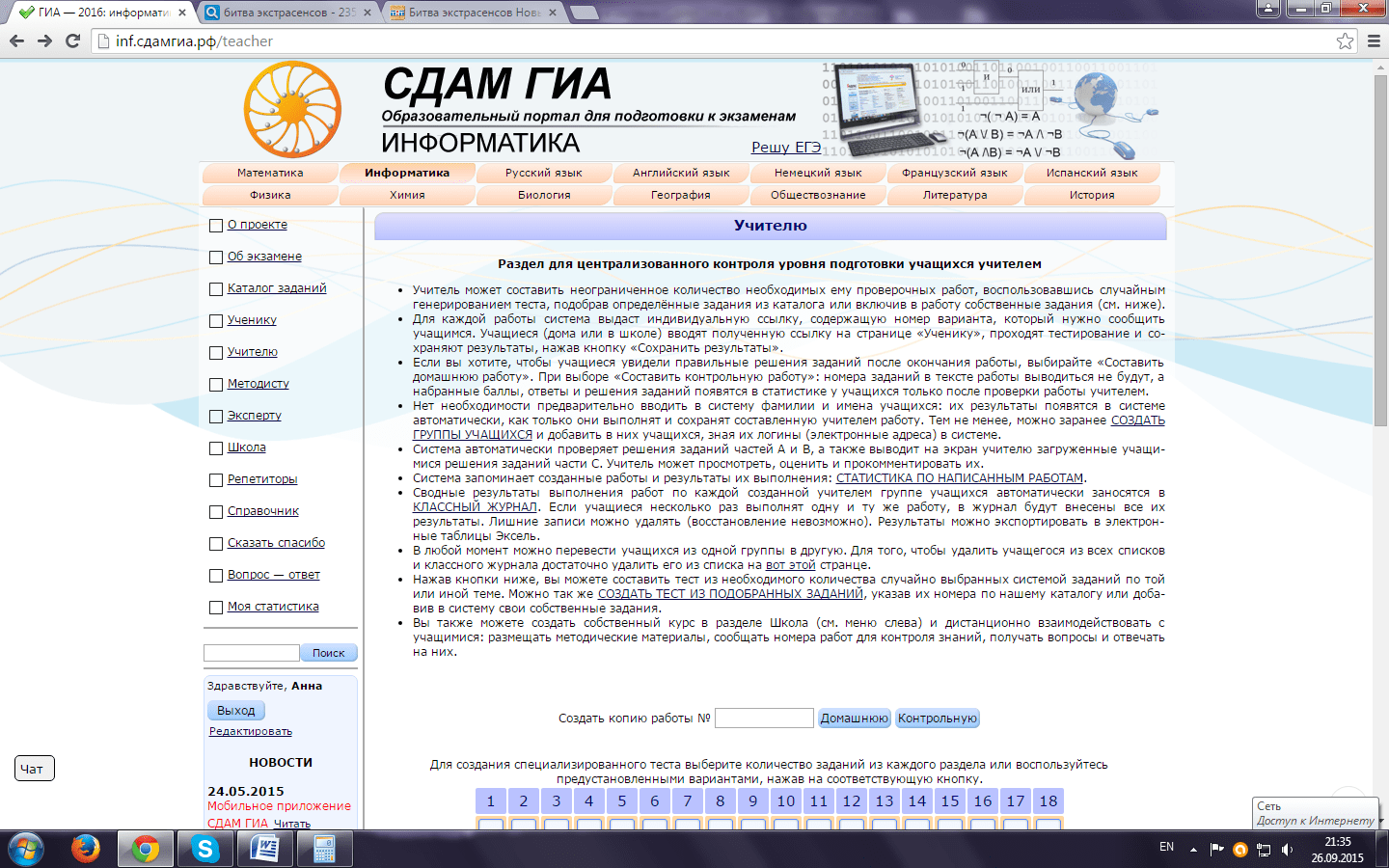Open the Английский язык subject tab
The width and height of the screenshot is (1389, 868).
[681, 173]
